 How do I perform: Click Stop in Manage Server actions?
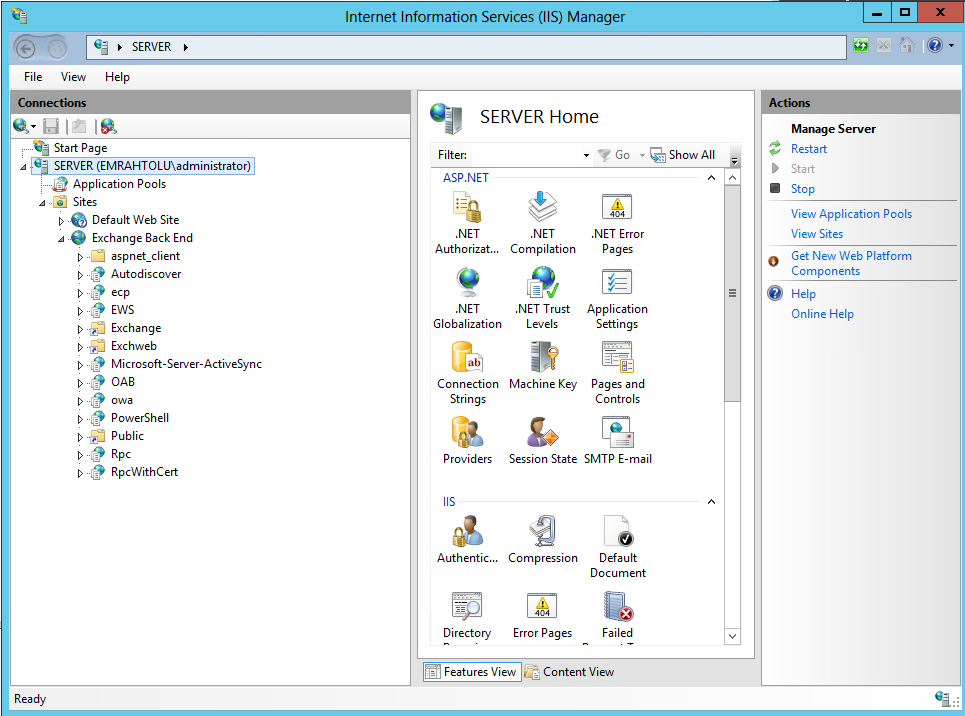[x=803, y=189]
